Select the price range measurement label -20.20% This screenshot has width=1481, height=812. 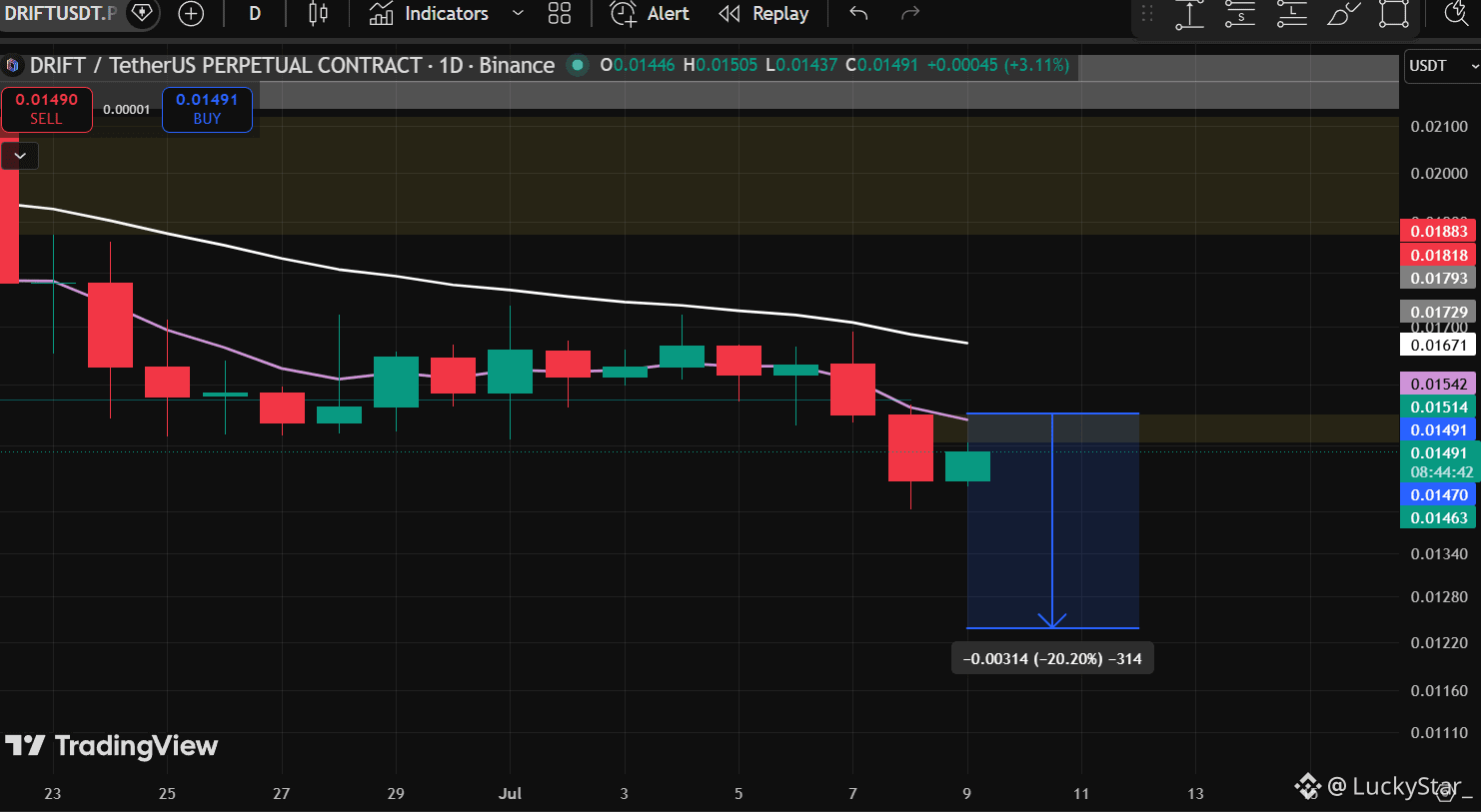(1052, 659)
